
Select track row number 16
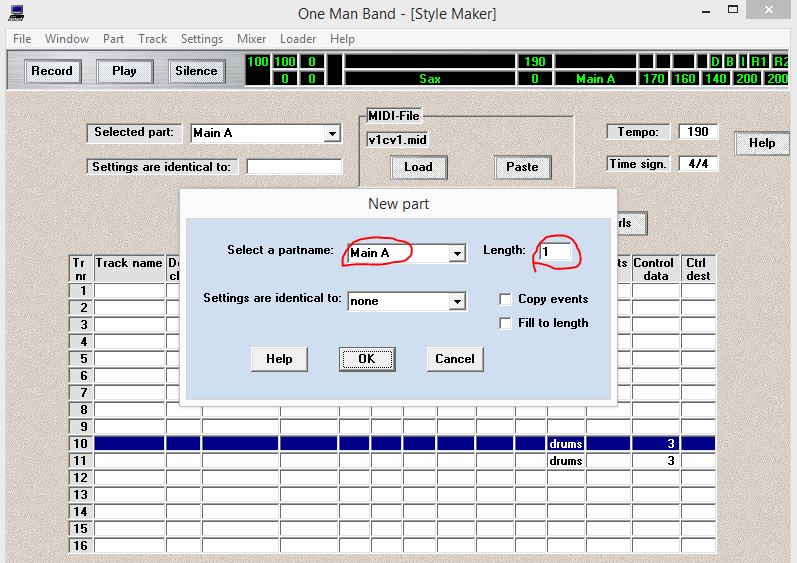pyautogui.click(x=81, y=546)
